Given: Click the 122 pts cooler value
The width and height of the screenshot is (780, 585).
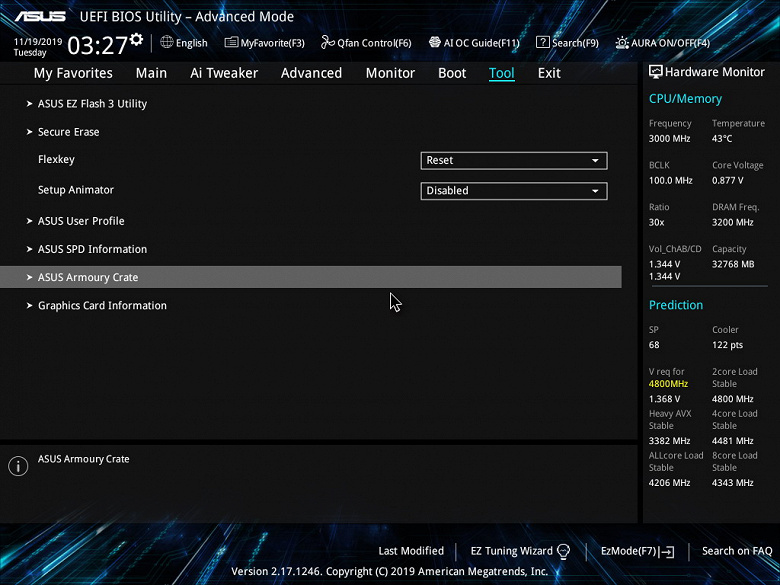Looking at the screenshot, I should tap(727, 345).
